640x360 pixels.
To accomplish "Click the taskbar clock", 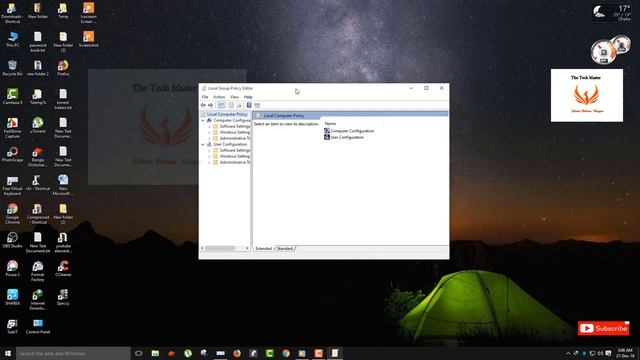I will coord(625,353).
